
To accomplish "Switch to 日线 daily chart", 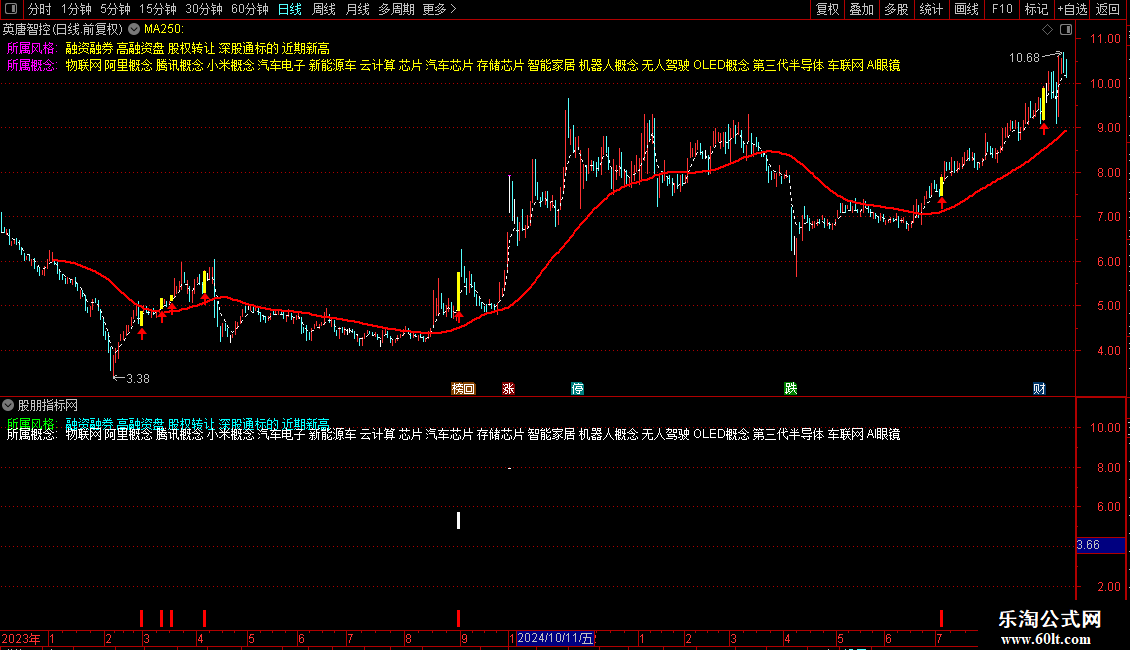I will [x=290, y=9].
